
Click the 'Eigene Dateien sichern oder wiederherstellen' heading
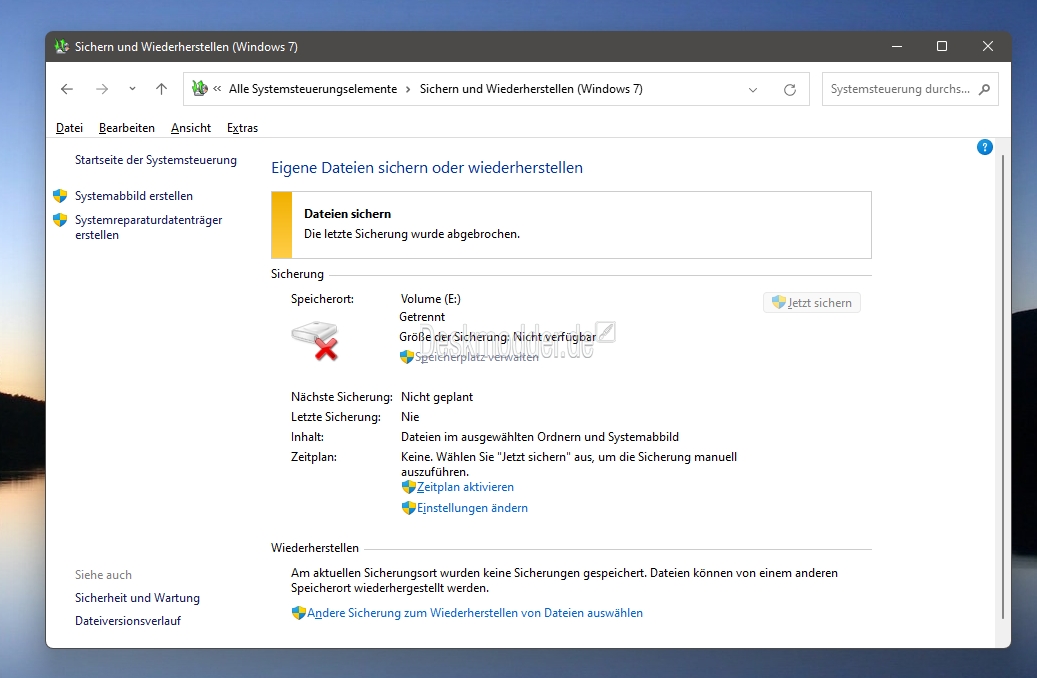point(427,168)
